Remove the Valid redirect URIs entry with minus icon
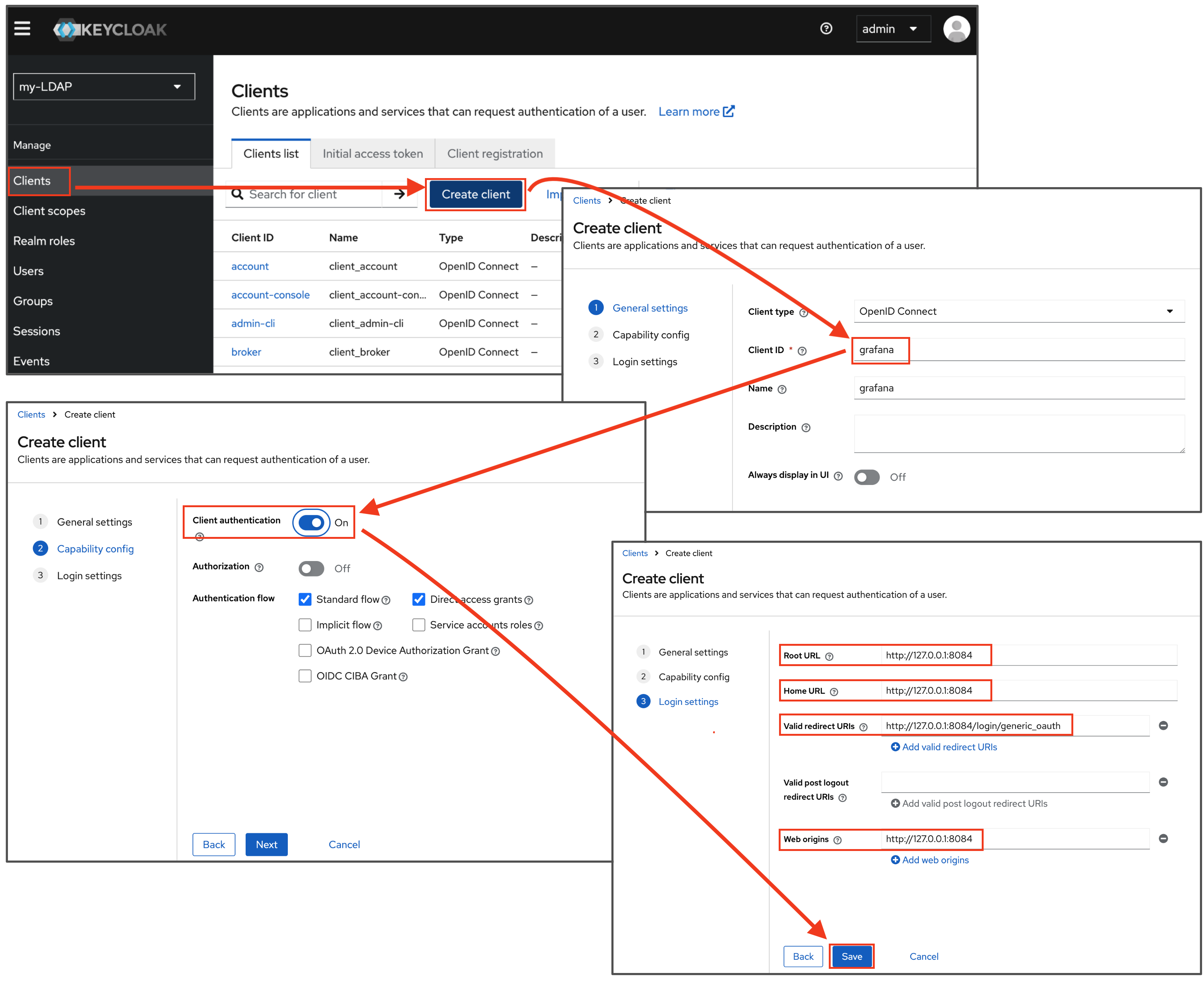 pos(1163,725)
